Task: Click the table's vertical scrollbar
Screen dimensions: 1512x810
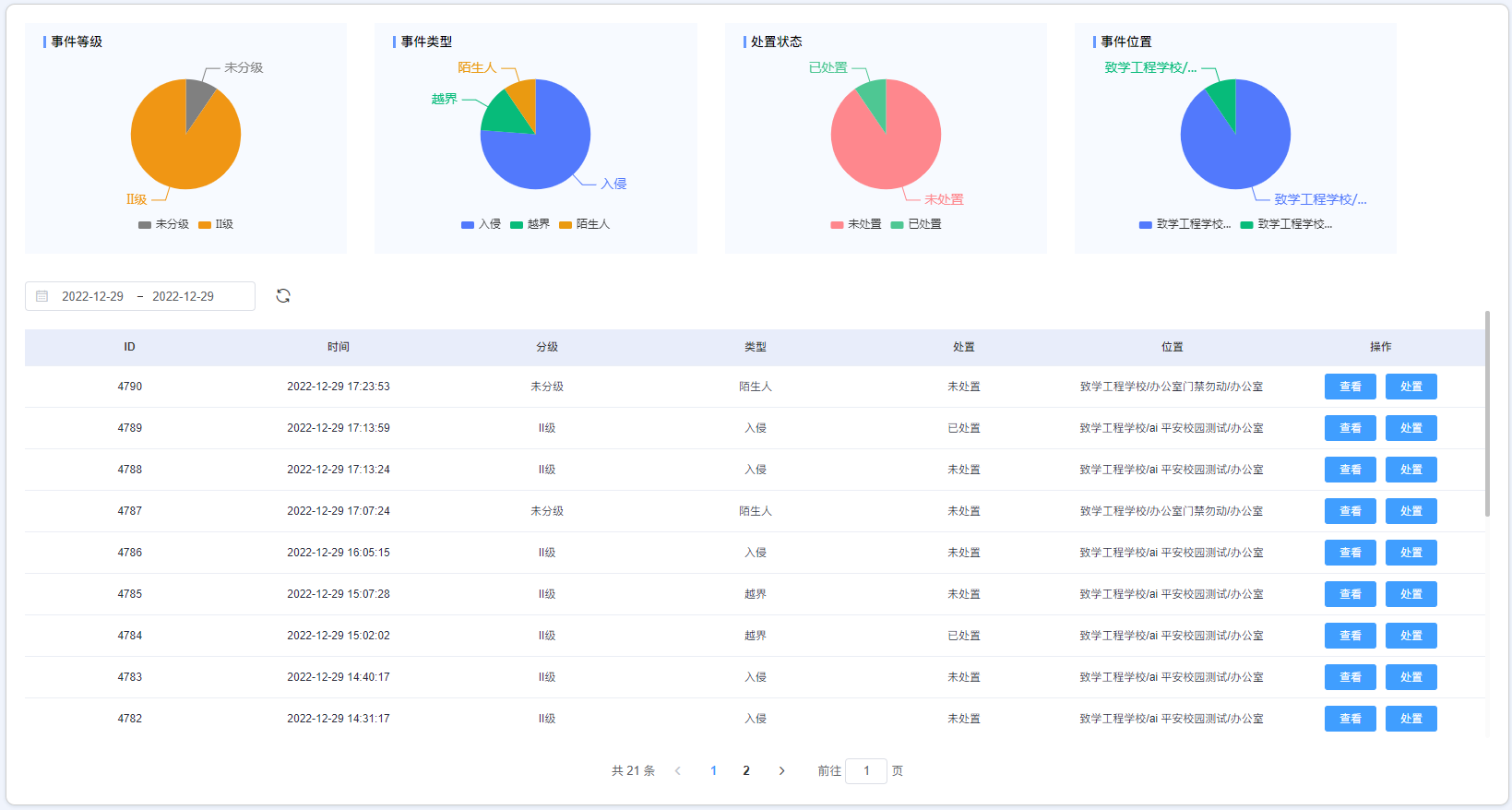Action: point(1487,413)
